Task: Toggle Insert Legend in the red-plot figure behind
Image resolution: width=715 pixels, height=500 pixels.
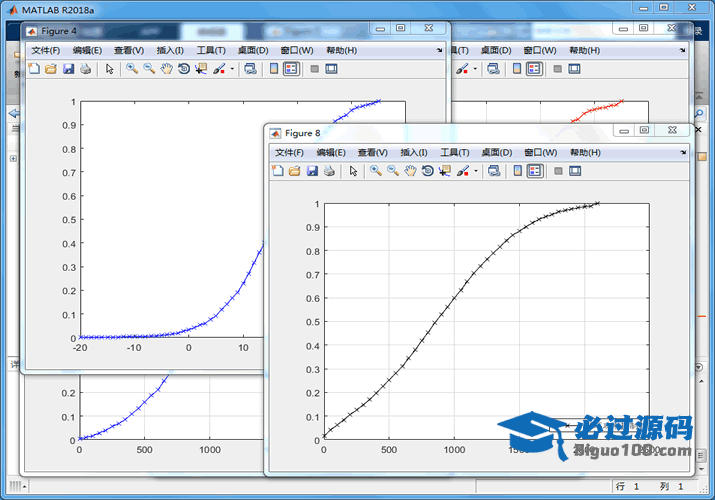Action: click(534, 69)
